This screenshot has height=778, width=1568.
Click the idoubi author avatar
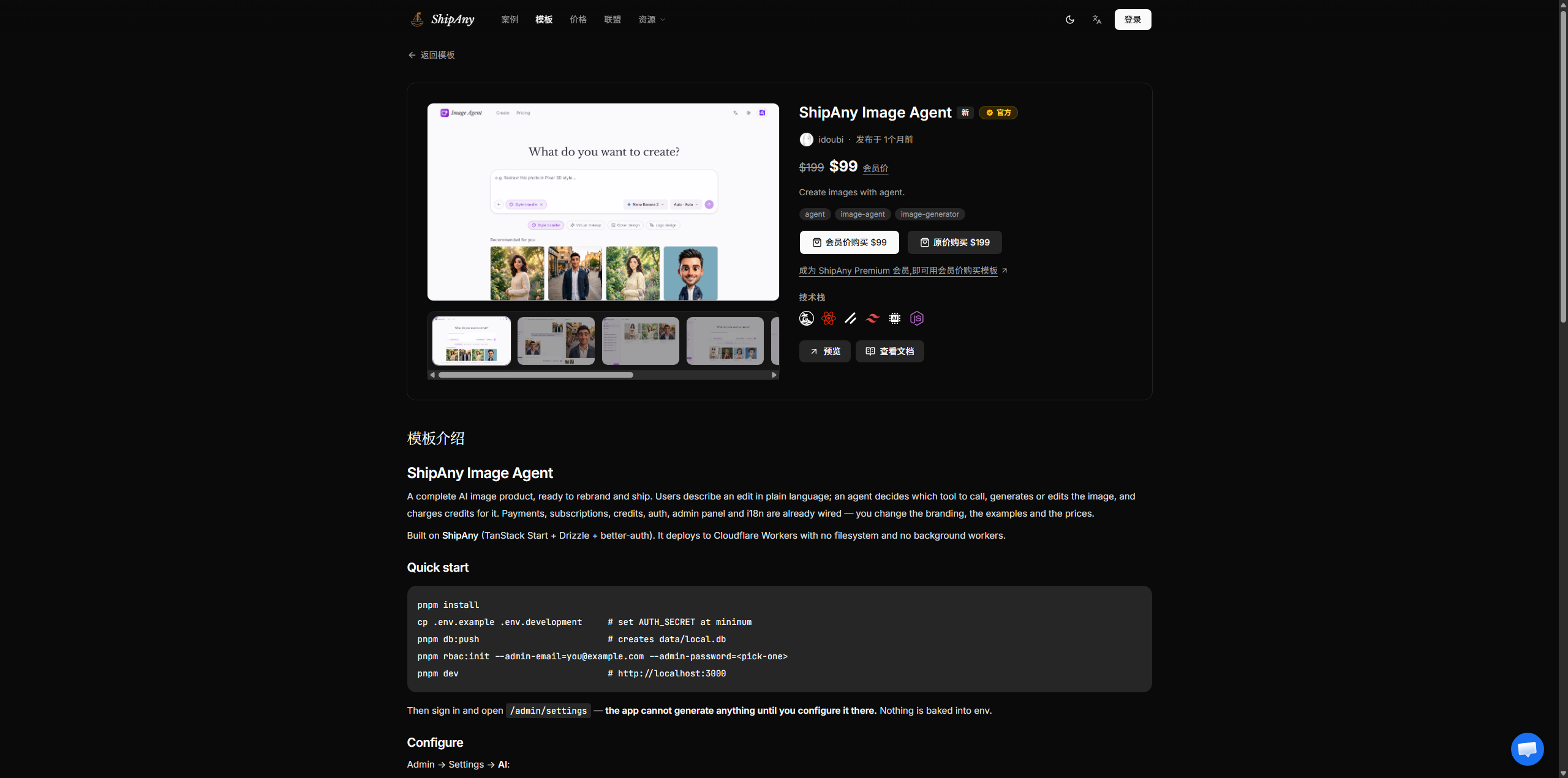point(806,140)
